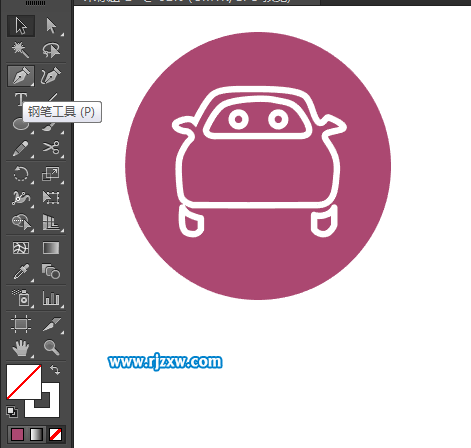Choose the Scissors tool
Screen dimensions: 471x448
[x=51, y=148]
